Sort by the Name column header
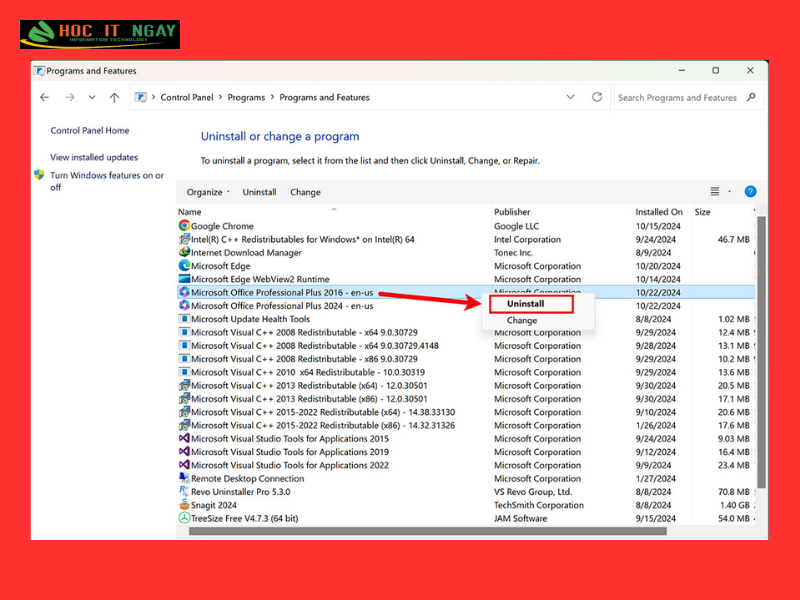 coord(190,212)
